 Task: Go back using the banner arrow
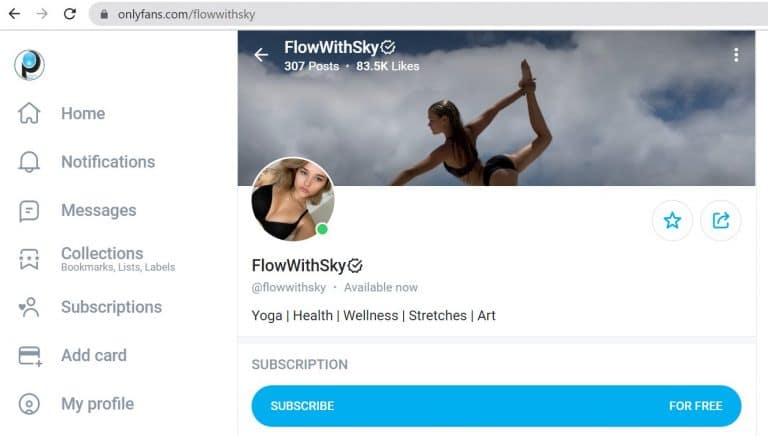(x=261, y=55)
